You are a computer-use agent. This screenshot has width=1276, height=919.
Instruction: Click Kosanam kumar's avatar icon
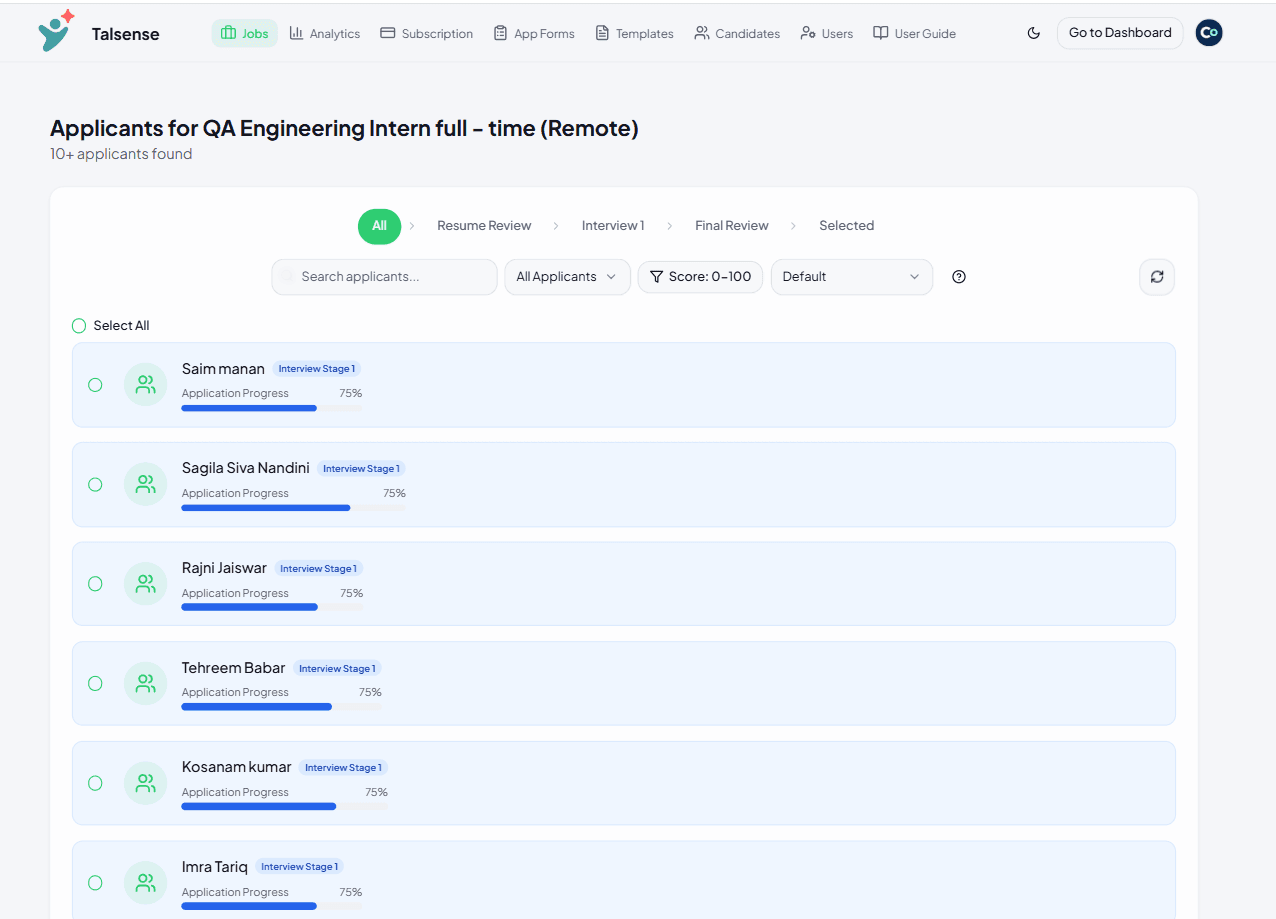(146, 783)
